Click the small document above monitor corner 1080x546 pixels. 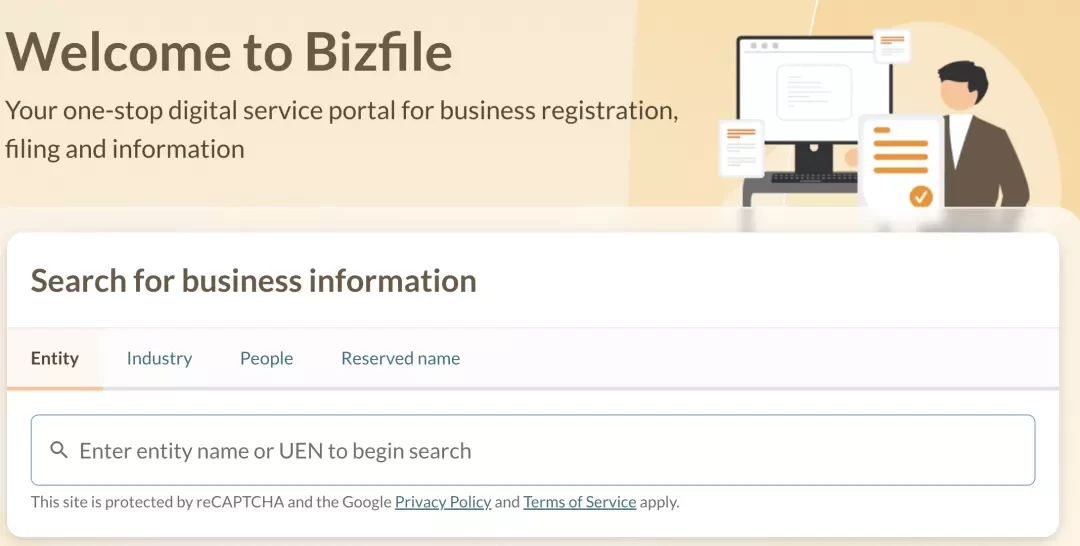[x=892, y=45]
